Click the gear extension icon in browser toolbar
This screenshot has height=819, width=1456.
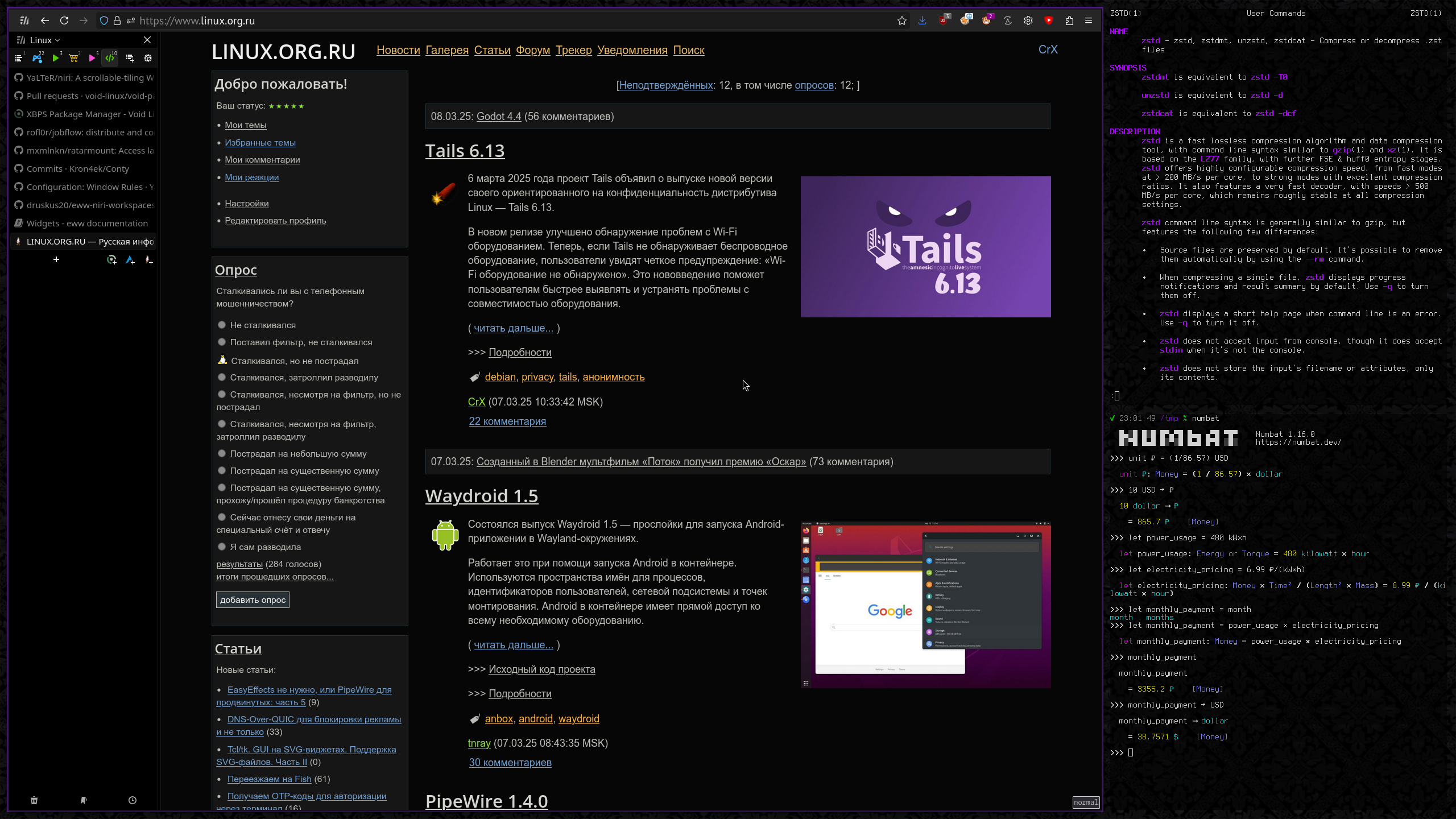point(1028,20)
